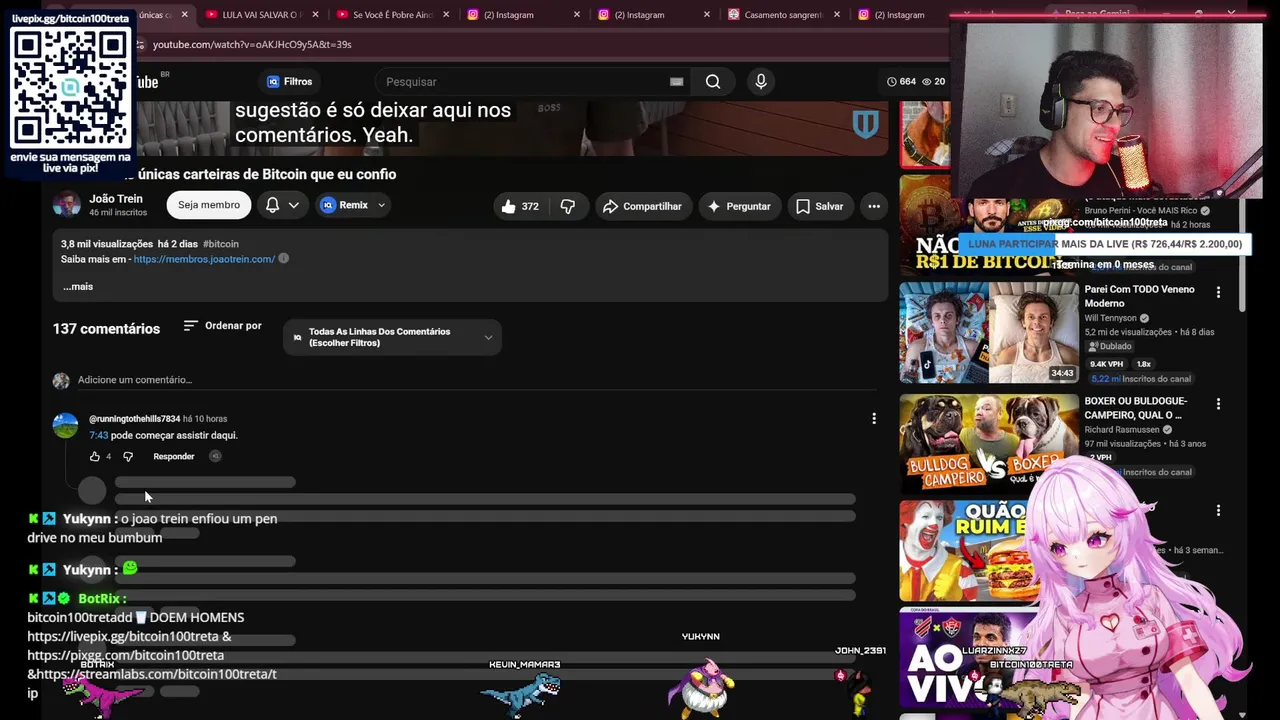The width and height of the screenshot is (1280, 720).
Task: Click the browser address bar URL
Action: [252, 45]
